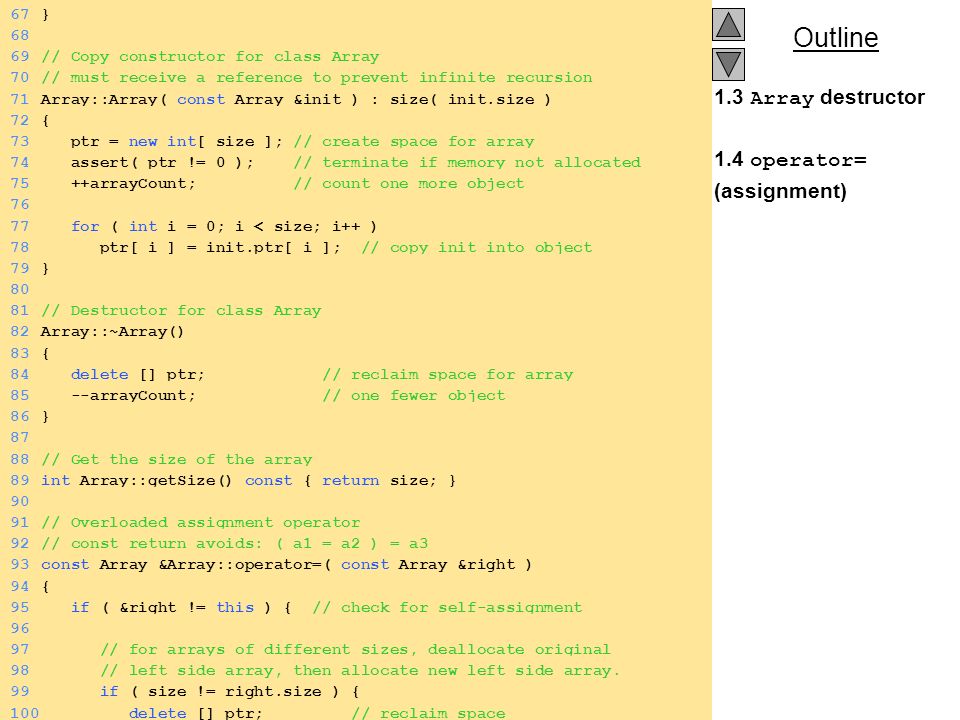Click the 'must receive a reference' comment on line 70

[x=317, y=78]
